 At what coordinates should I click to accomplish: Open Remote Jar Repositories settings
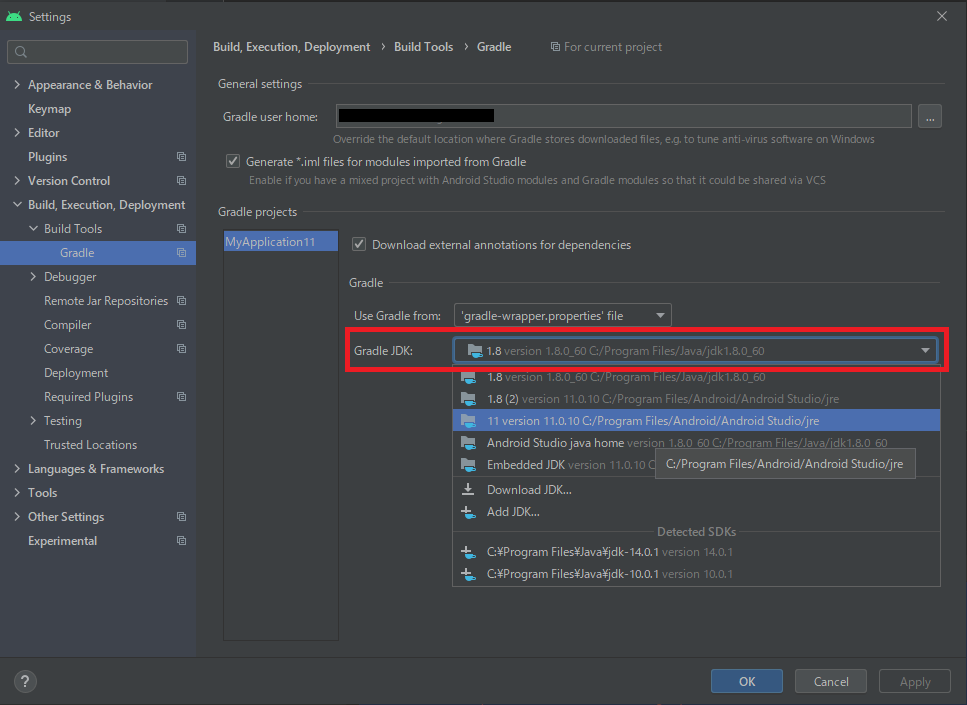105,301
